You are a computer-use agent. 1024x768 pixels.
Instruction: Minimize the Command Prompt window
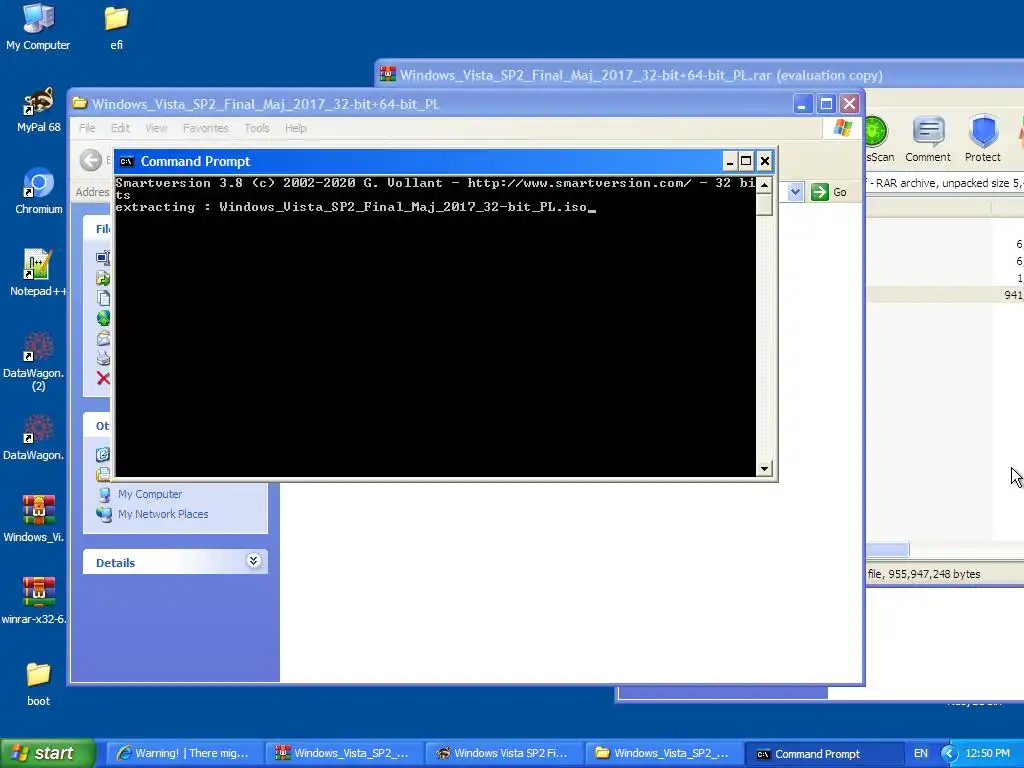pyautogui.click(x=730, y=161)
